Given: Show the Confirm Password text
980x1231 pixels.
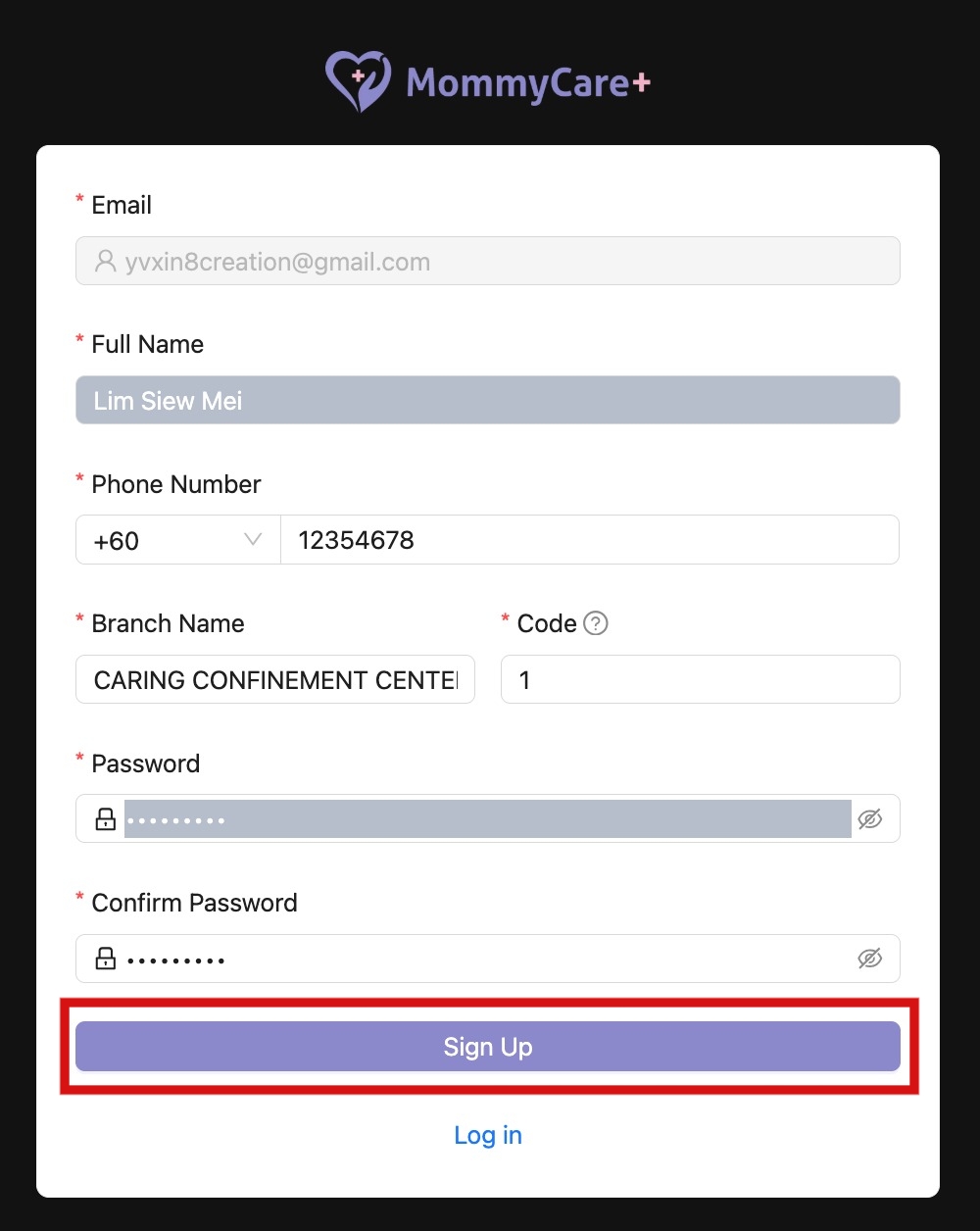Looking at the screenshot, I should pyautogui.click(x=869, y=959).
